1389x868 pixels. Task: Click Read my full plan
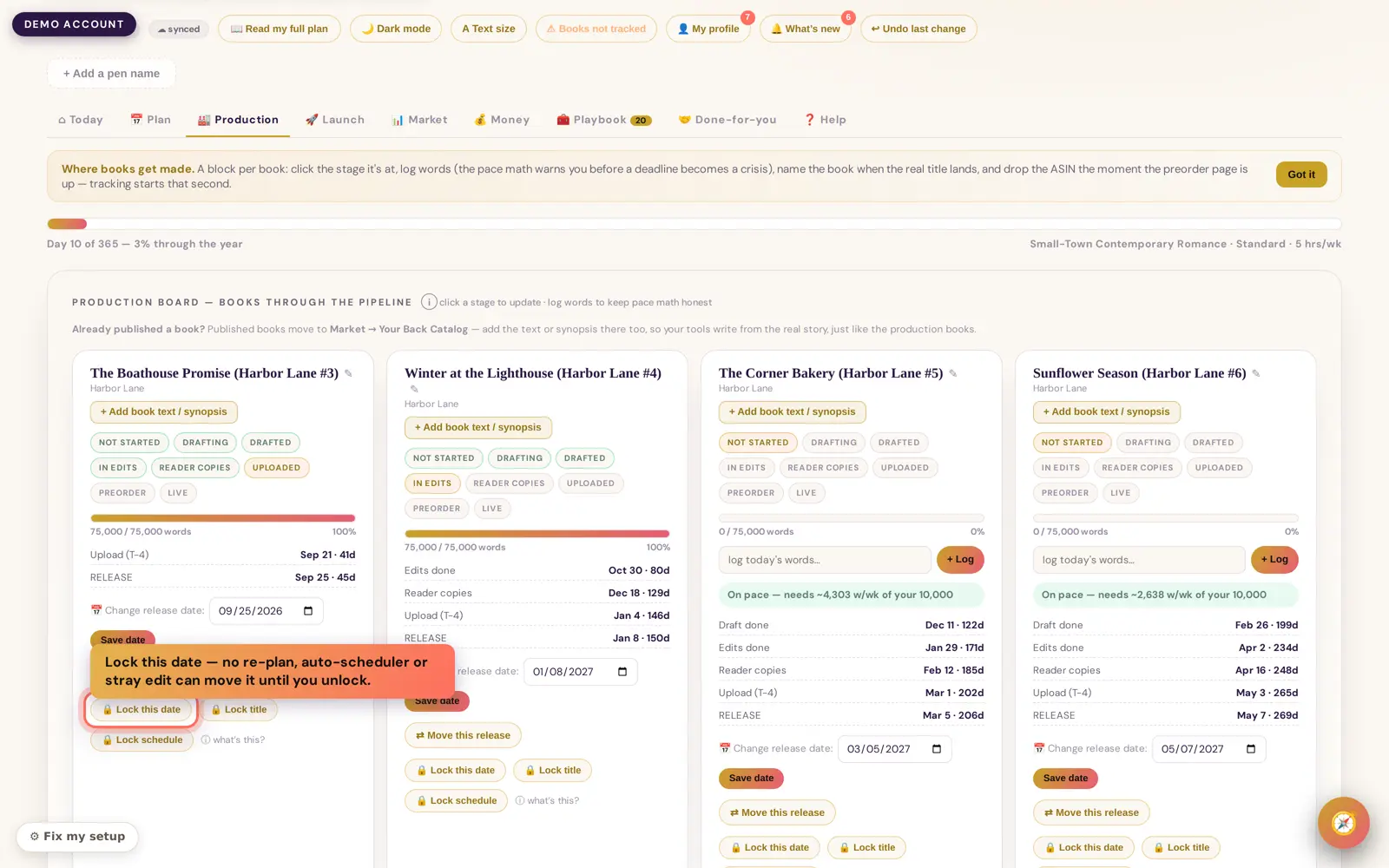[280, 29]
